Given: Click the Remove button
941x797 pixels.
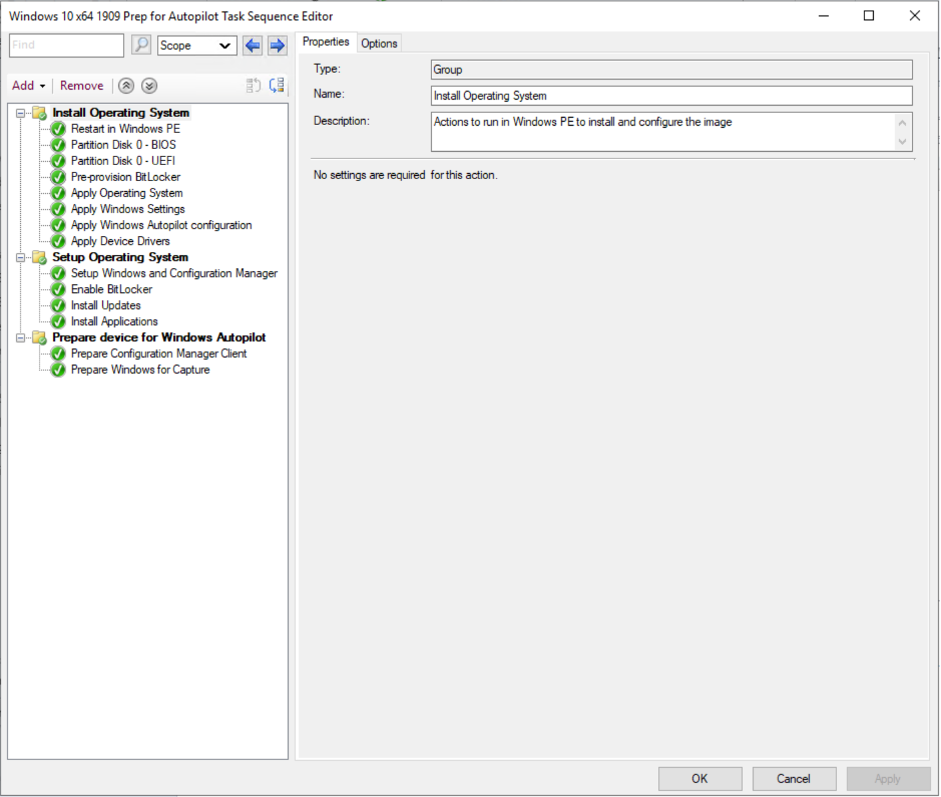Looking at the screenshot, I should tap(81, 86).
